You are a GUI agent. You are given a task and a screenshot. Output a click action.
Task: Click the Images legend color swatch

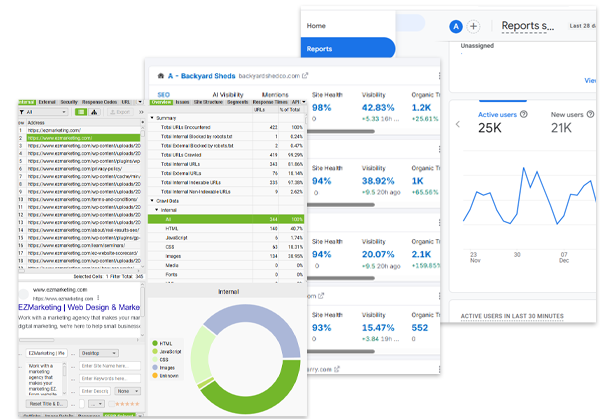pyautogui.click(x=155, y=368)
